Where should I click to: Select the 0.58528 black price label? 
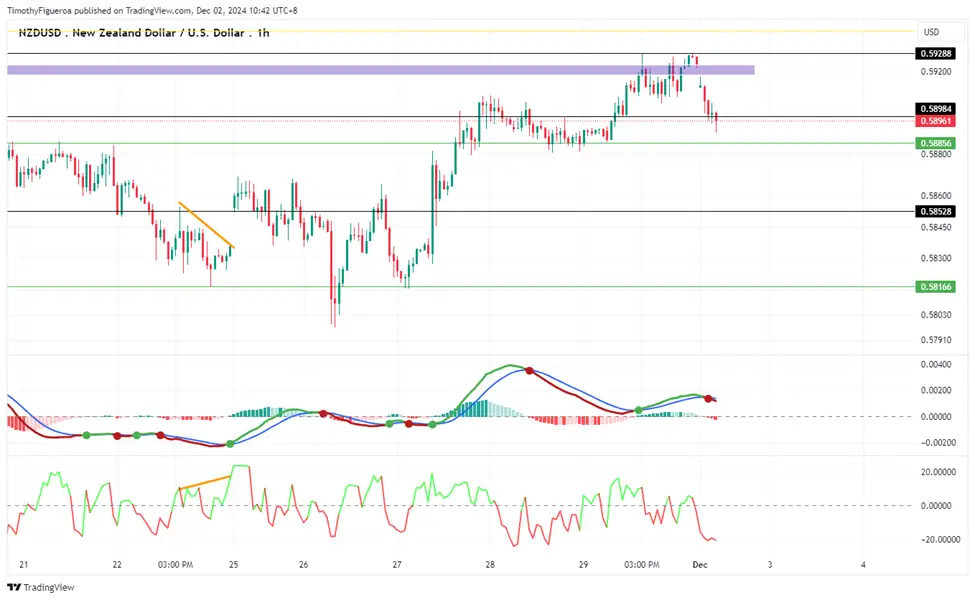click(936, 211)
